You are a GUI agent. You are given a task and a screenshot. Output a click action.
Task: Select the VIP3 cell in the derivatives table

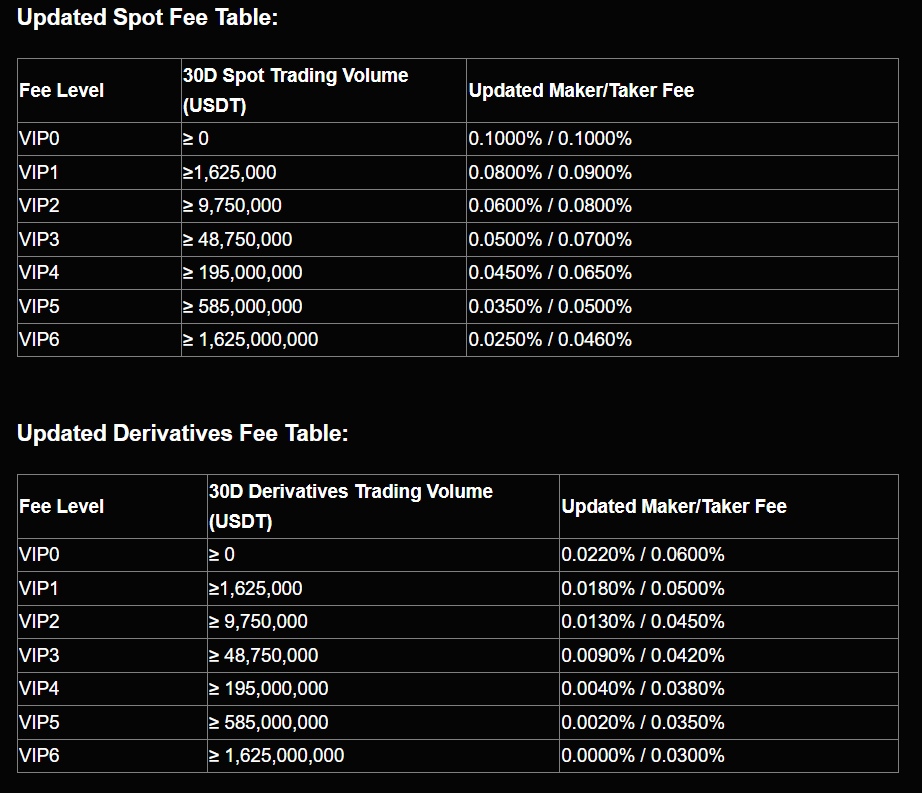[x=40, y=655]
